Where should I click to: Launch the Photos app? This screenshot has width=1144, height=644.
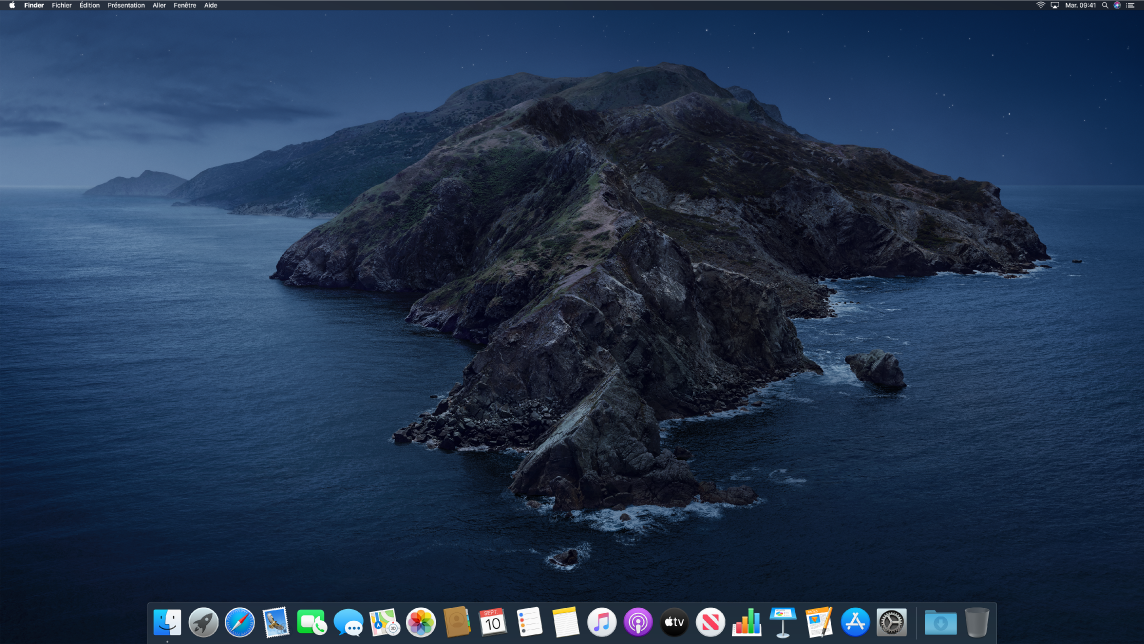point(419,622)
